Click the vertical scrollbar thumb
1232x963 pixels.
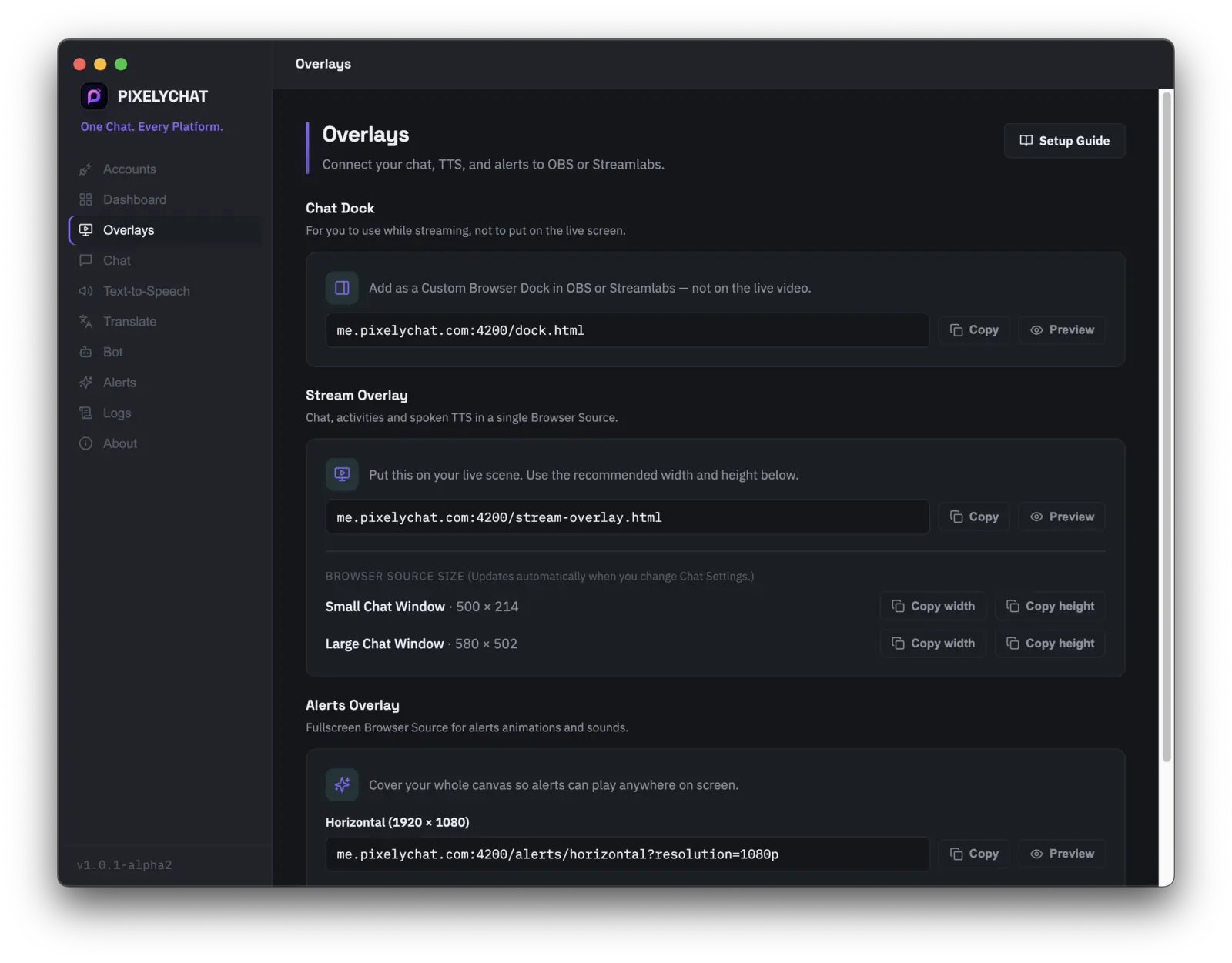tap(1167, 427)
